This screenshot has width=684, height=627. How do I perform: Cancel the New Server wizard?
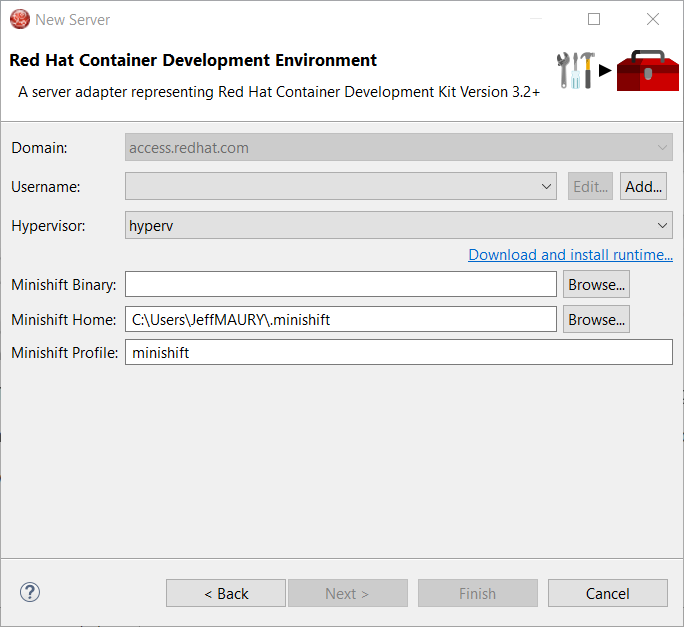point(607,593)
